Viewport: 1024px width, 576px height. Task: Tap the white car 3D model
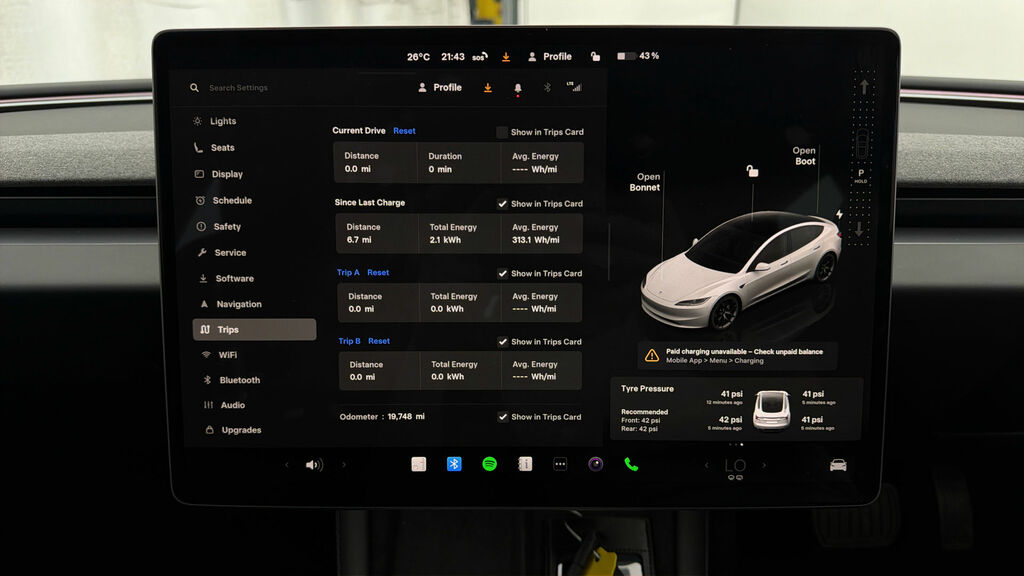740,272
